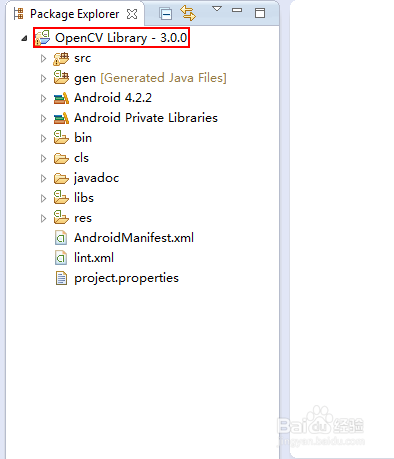The image size is (394, 459).
Task: Click the Android Private Libraries icon
Action: click(x=61, y=118)
